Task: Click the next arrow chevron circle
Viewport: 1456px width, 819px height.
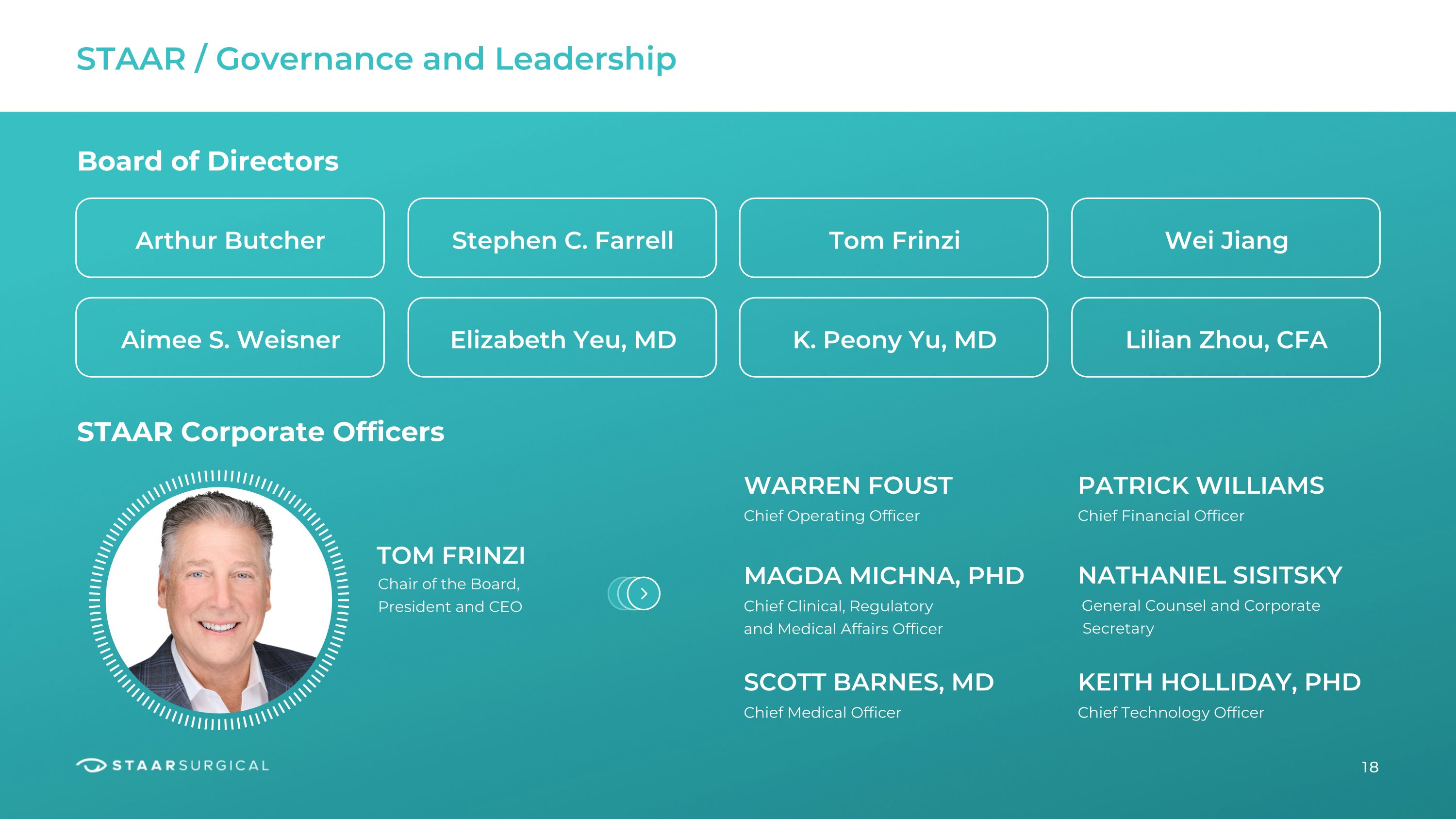Action: pyautogui.click(x=643, y=593)
